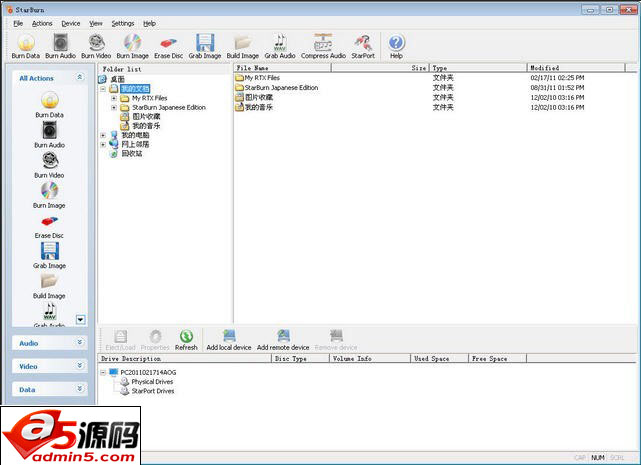Expand My RTX Files tree node
The width and height of the screenshot is (641, 465).
[114, 98]
